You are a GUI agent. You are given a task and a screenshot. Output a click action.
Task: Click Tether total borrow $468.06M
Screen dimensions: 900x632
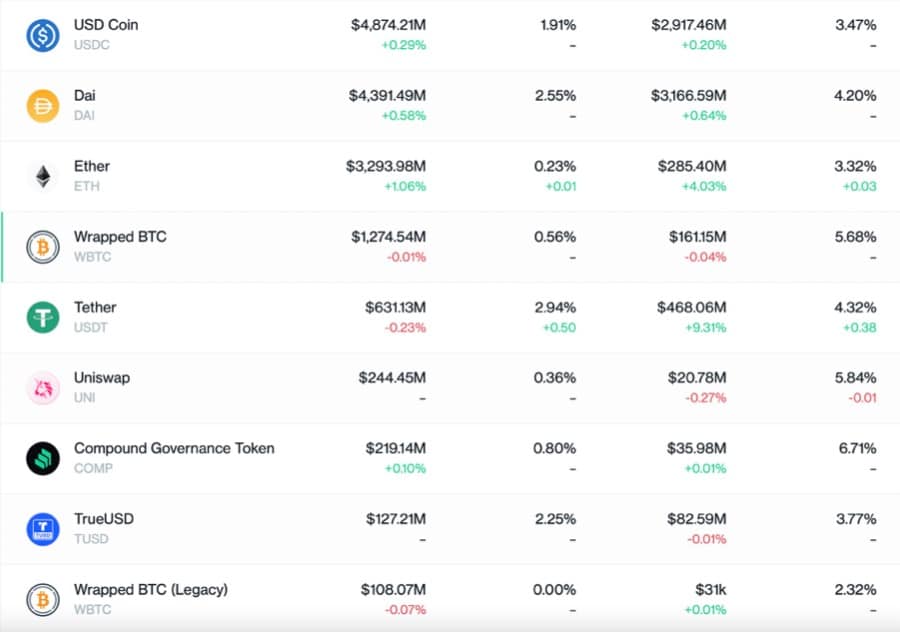click(x=692, y=307)
